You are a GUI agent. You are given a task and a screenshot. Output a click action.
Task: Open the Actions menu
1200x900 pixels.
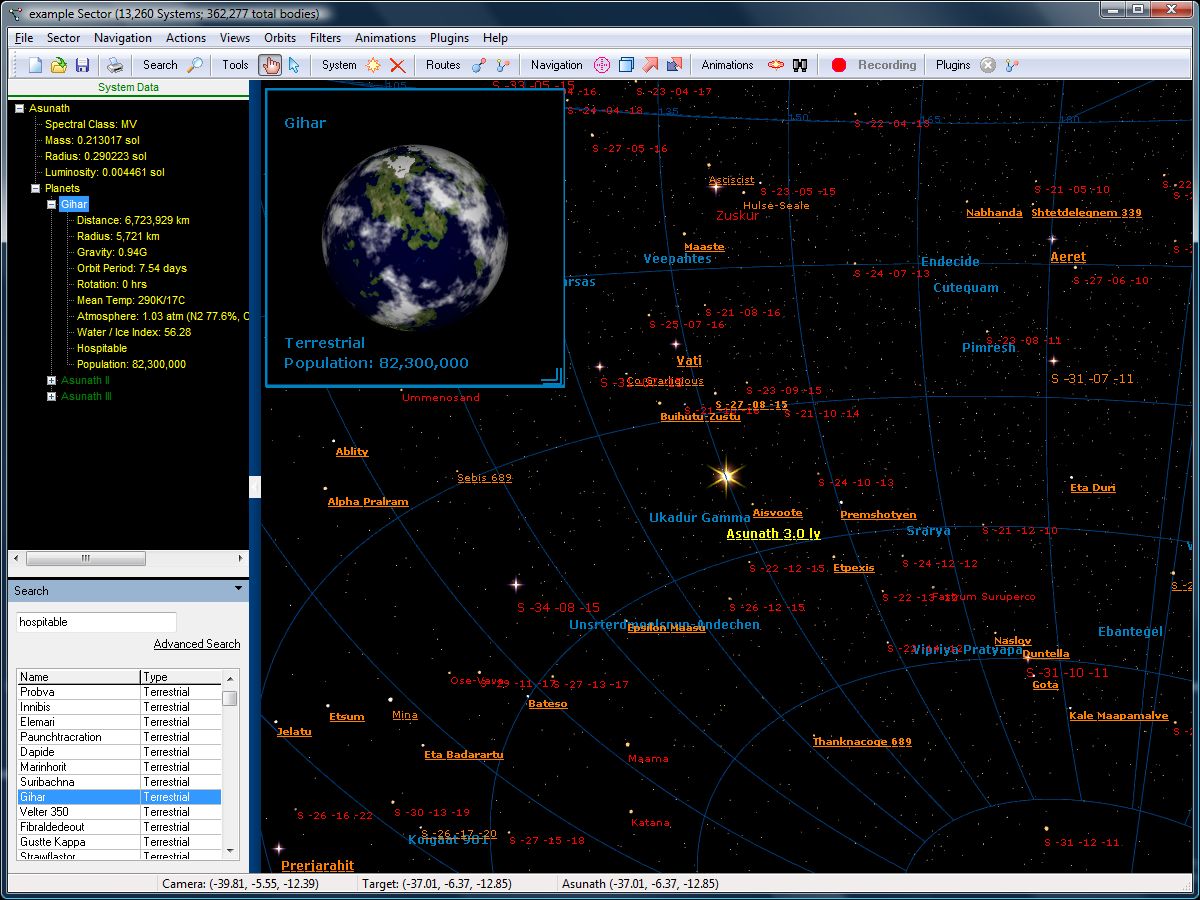pos(186,38)
